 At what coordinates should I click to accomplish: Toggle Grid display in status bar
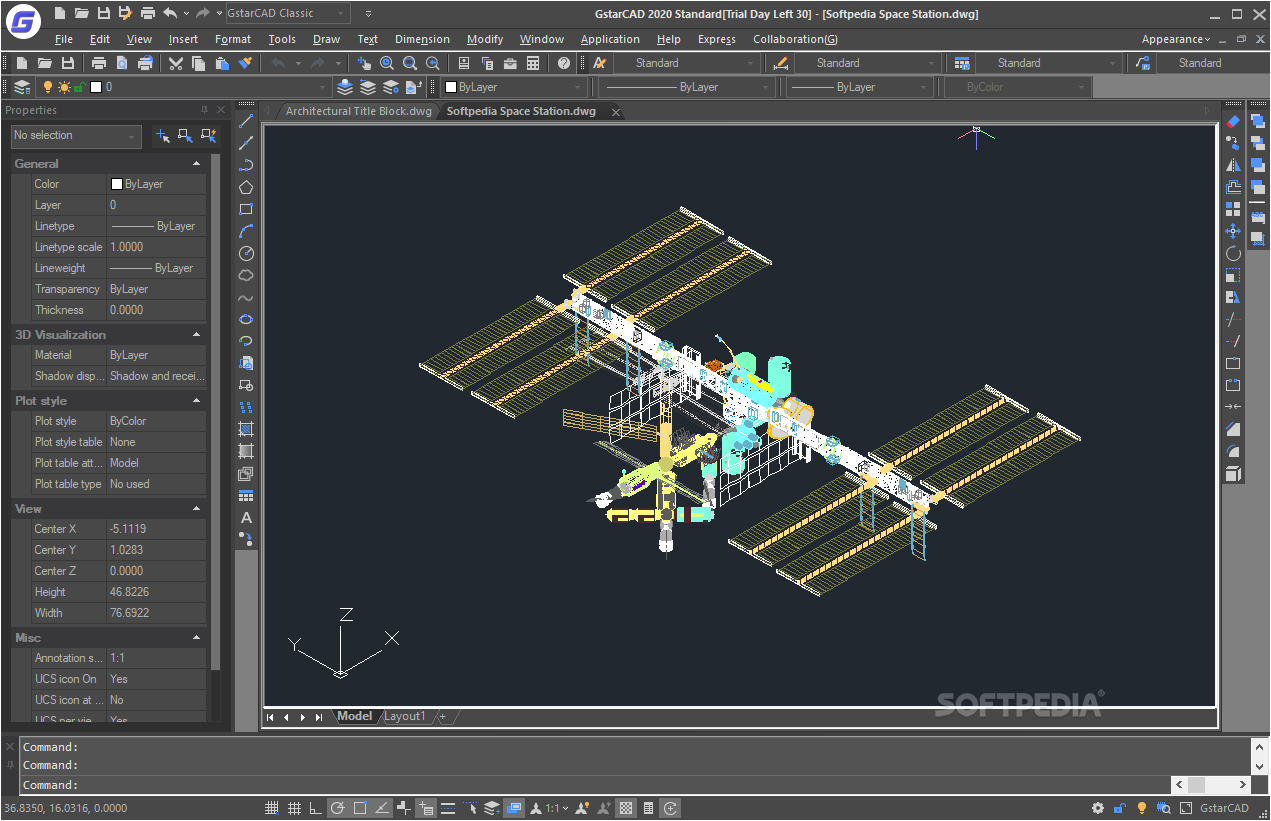294,808
